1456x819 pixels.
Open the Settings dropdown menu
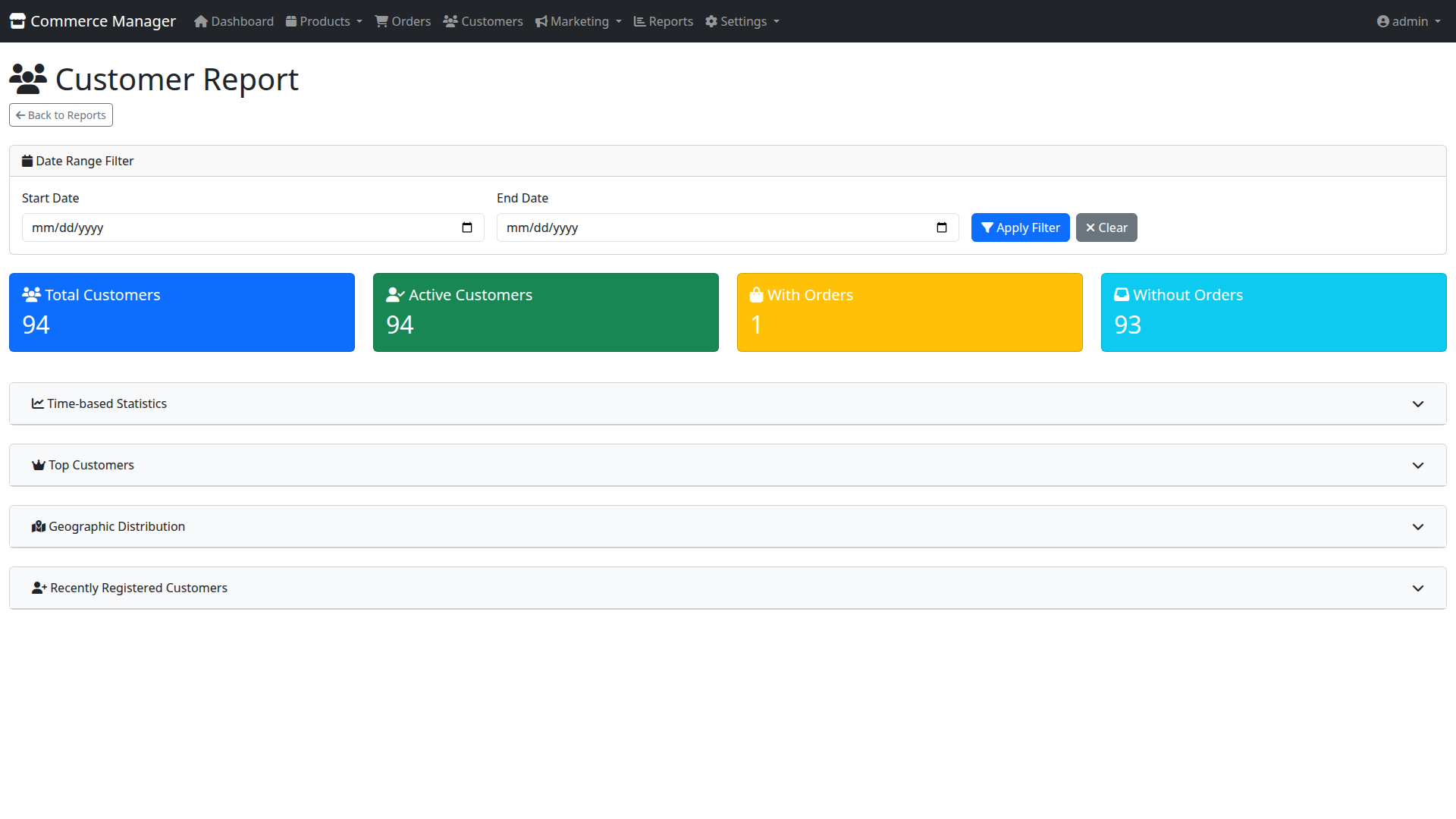(x=742, y=22)
